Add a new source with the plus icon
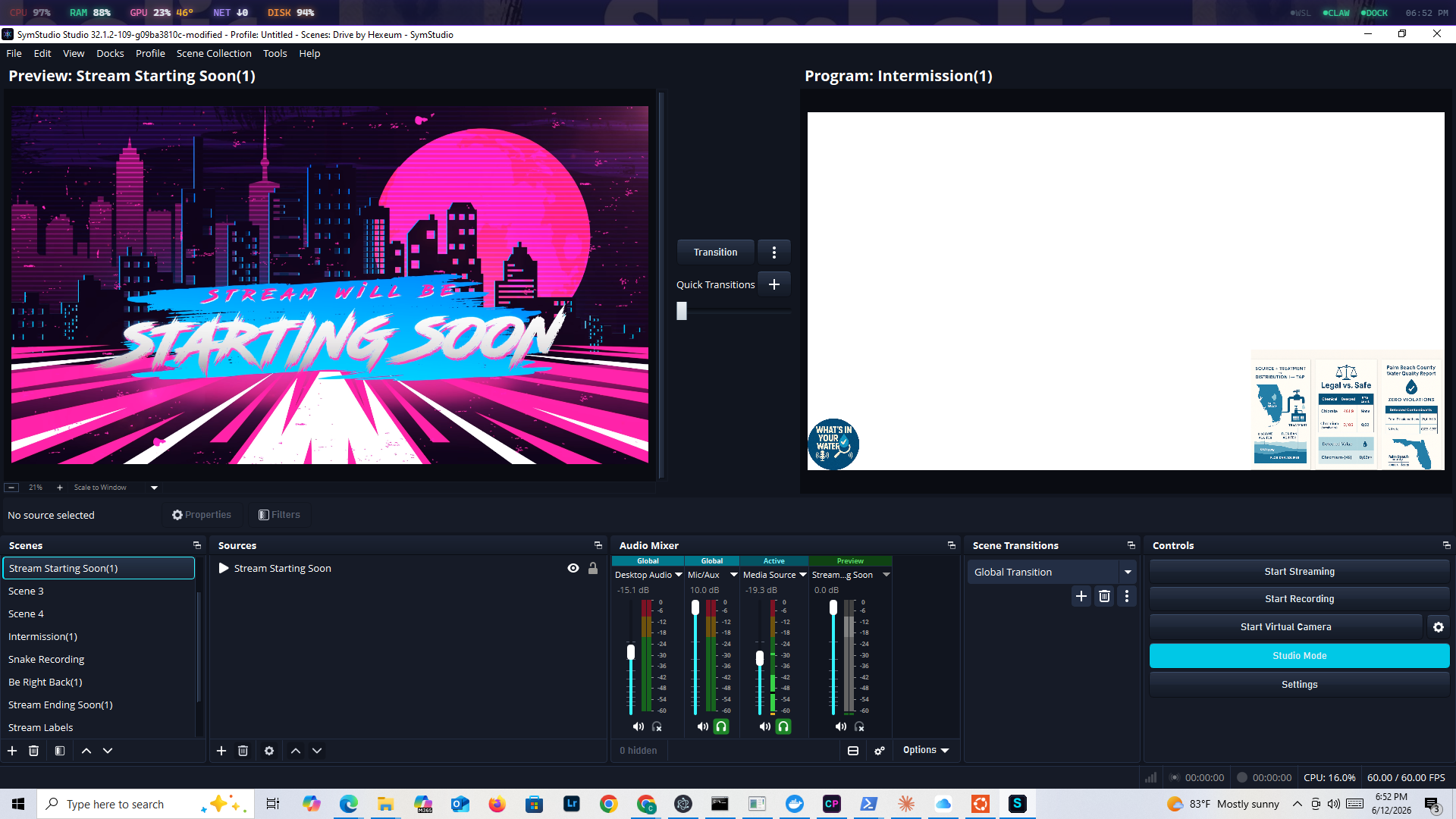The height and width of the screenshot is (819, 1456). tap(221, 751)
